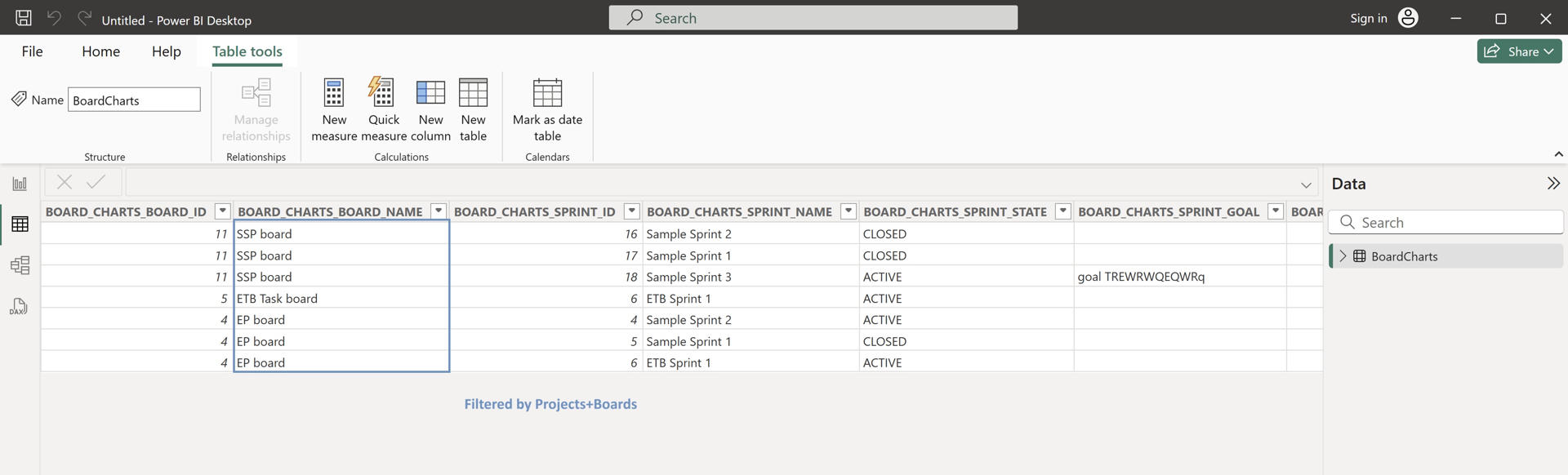Expand the formula bar chevron
The width and height of the screenshot is (1568, 475).
pyautogui.click(x=1306, y=185)
